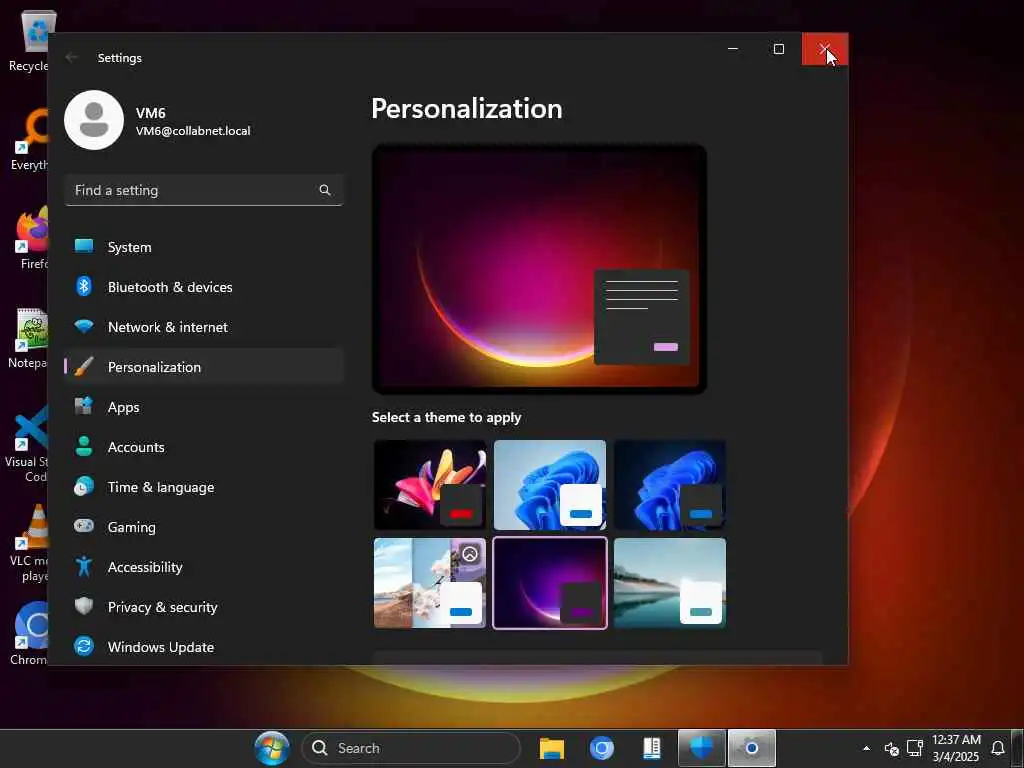
Task: Click the Accounts person icon
Action: coord(84,446)
